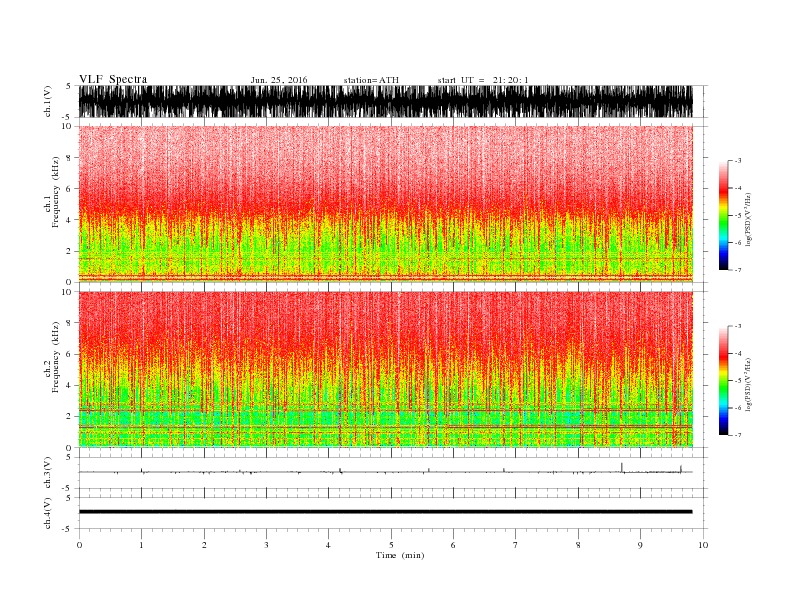Image resolution: width=792 pixels, height=612 pixels.
Task: Click the time axis tick label "8"
Action: (578, 545)
